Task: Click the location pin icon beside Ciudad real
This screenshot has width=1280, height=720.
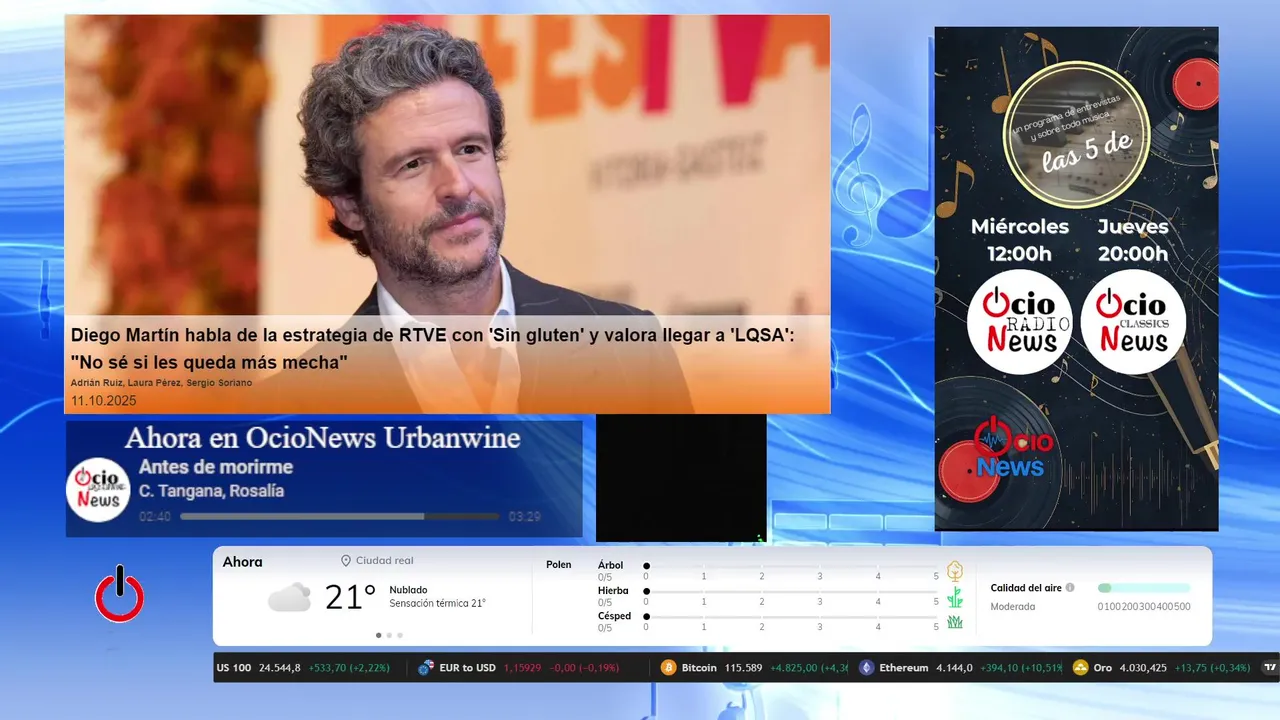Action: point(346,561)
